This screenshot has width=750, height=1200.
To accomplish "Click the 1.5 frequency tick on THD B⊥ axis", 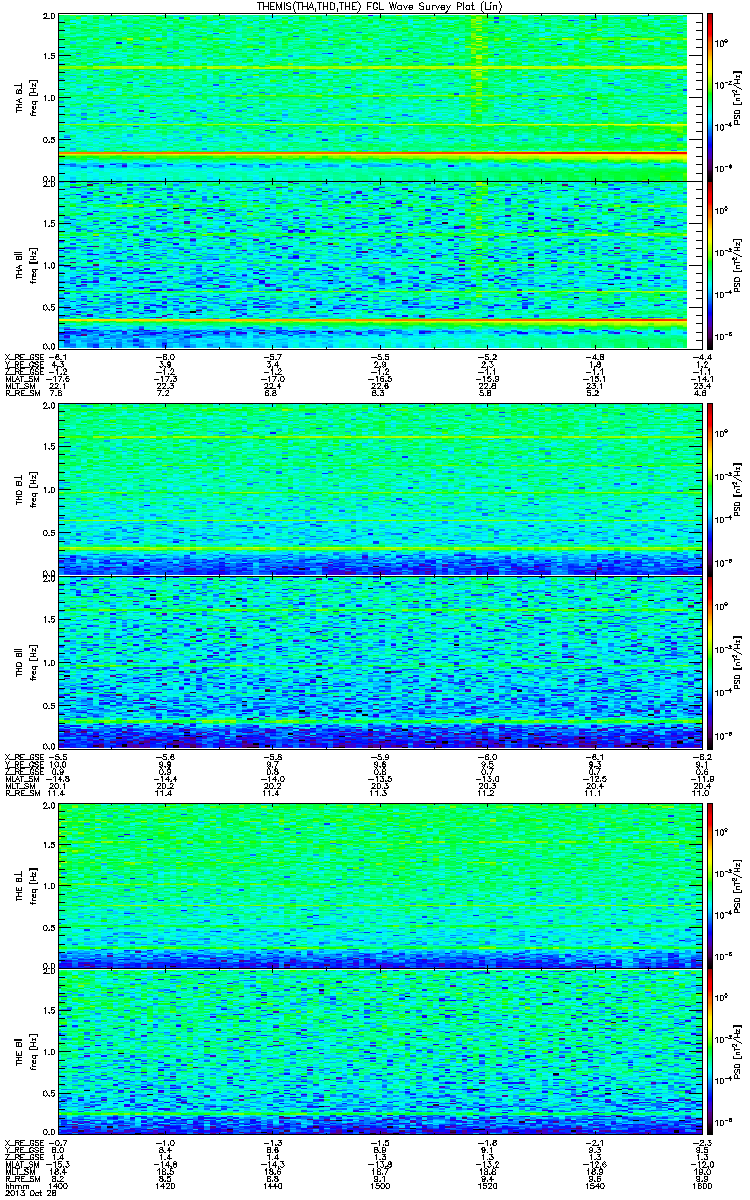I will pos(50,449).
